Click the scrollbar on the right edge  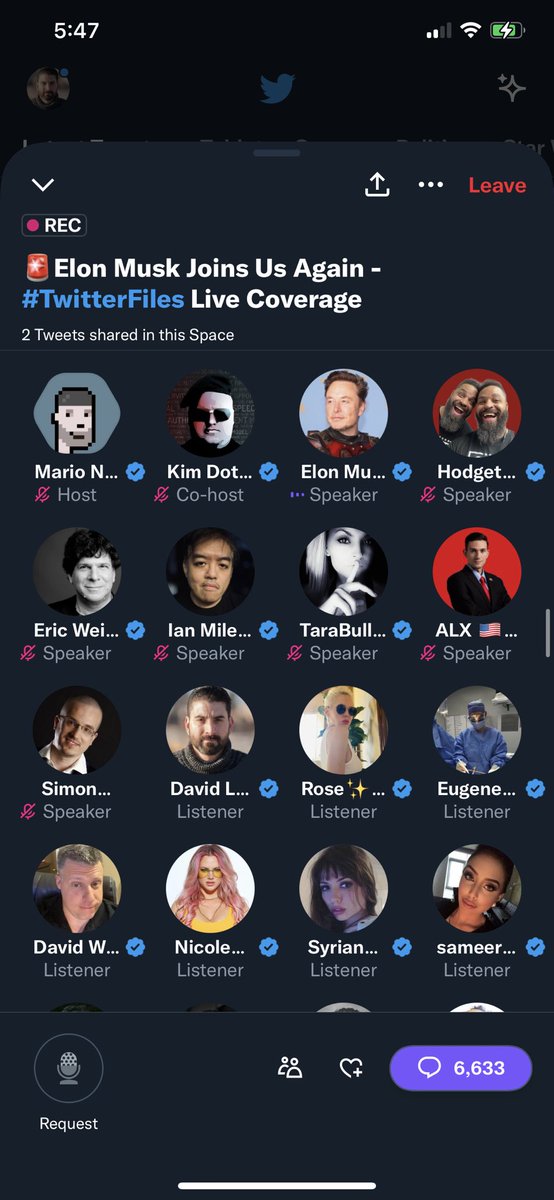pyautogui.click(x=547, y=632)
